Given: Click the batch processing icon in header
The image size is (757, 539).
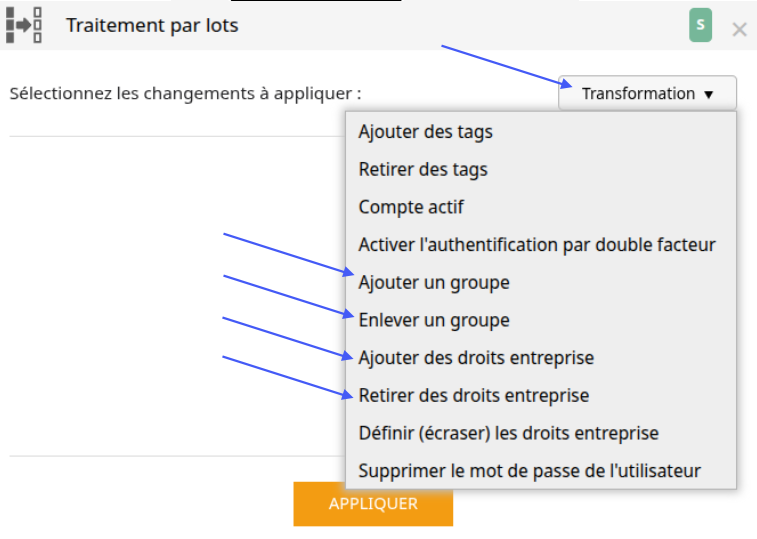Looking at the screenshot, I should [24, 25].
